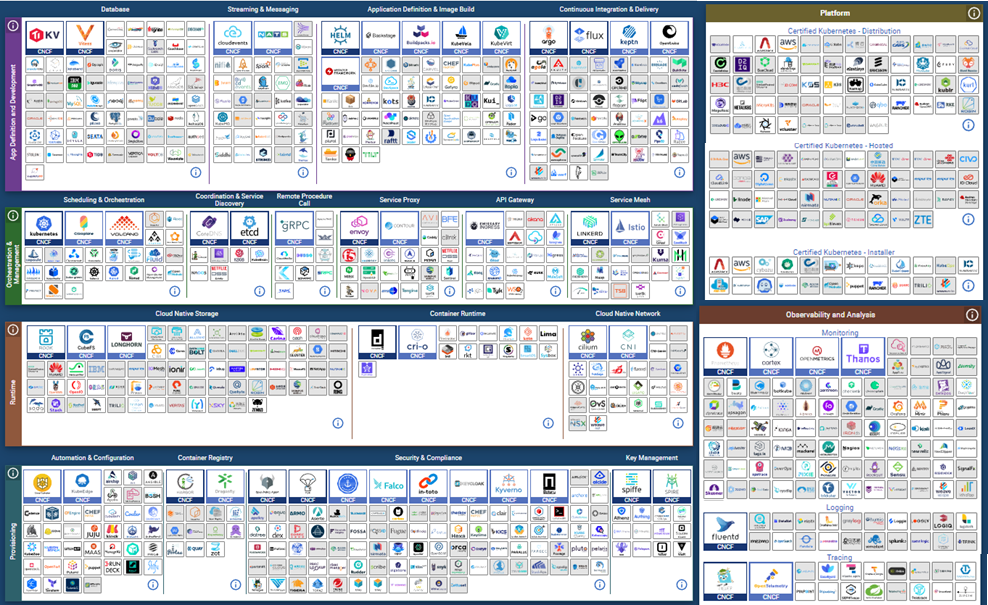Open the Key Management info icon
Screen dimensions: 988x605
point(681,584)
